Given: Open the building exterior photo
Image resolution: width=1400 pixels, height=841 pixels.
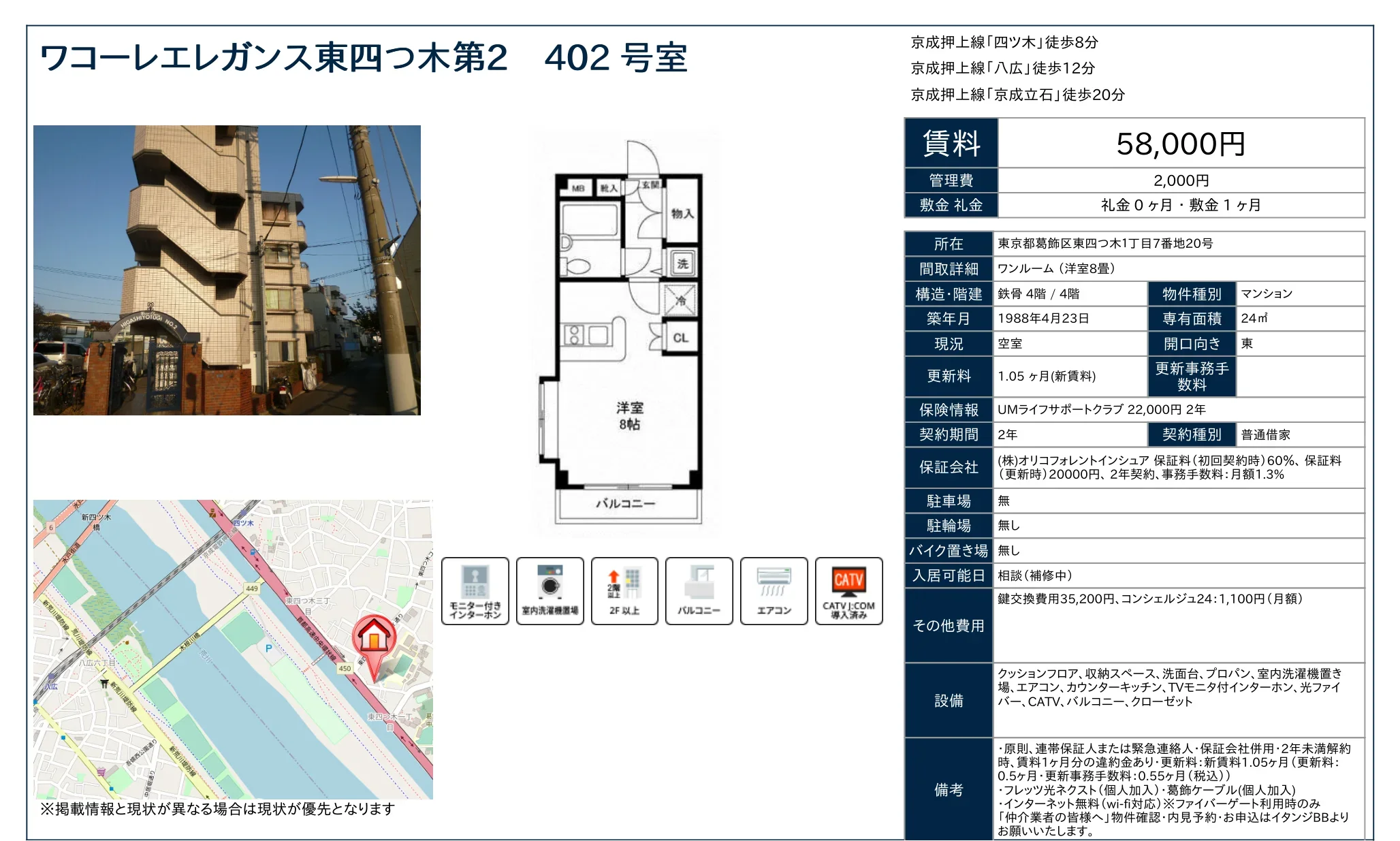Looking at the screenshot, I should 227,270.
